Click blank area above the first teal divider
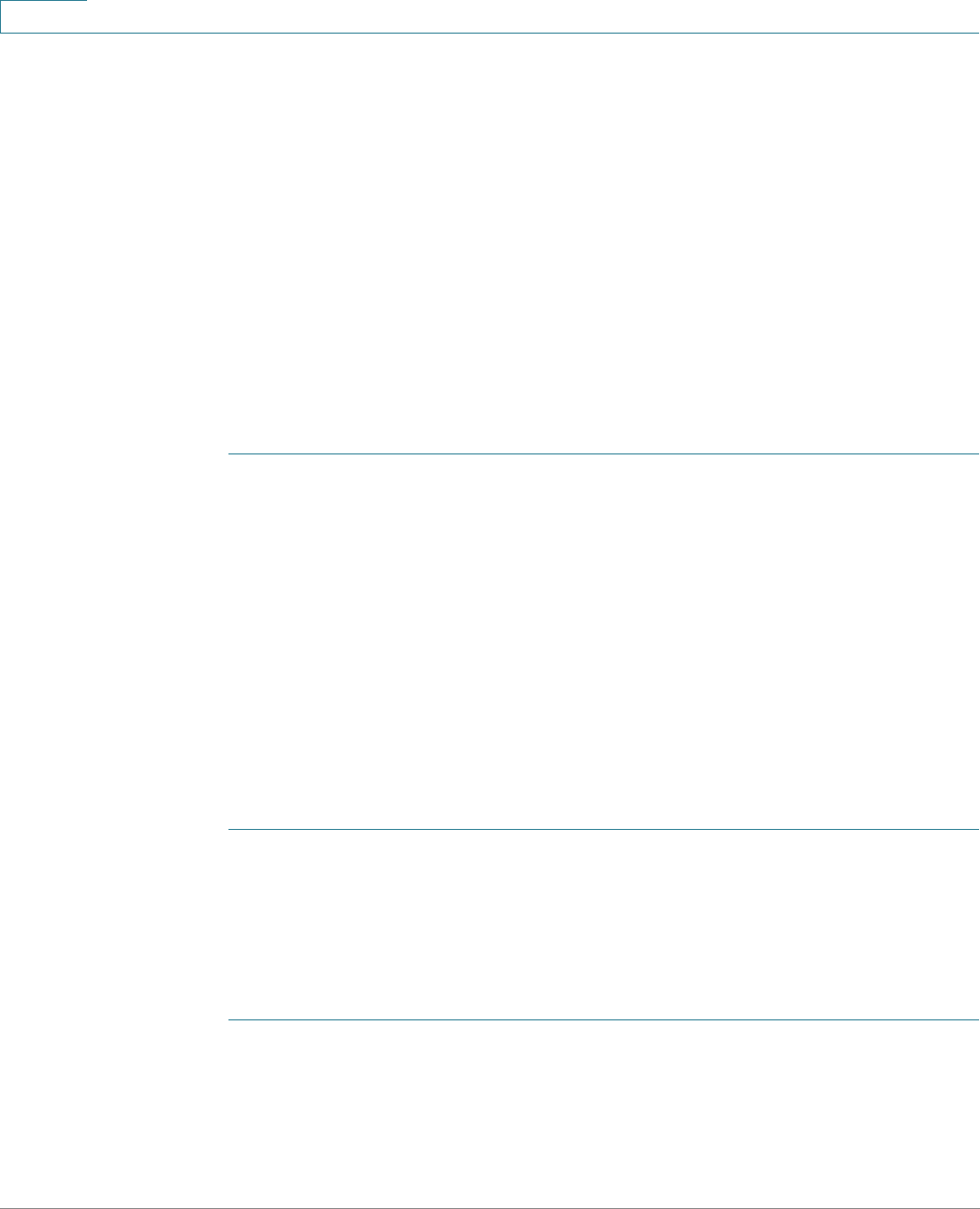This screenshot has height=1209, width=980. 603,243
